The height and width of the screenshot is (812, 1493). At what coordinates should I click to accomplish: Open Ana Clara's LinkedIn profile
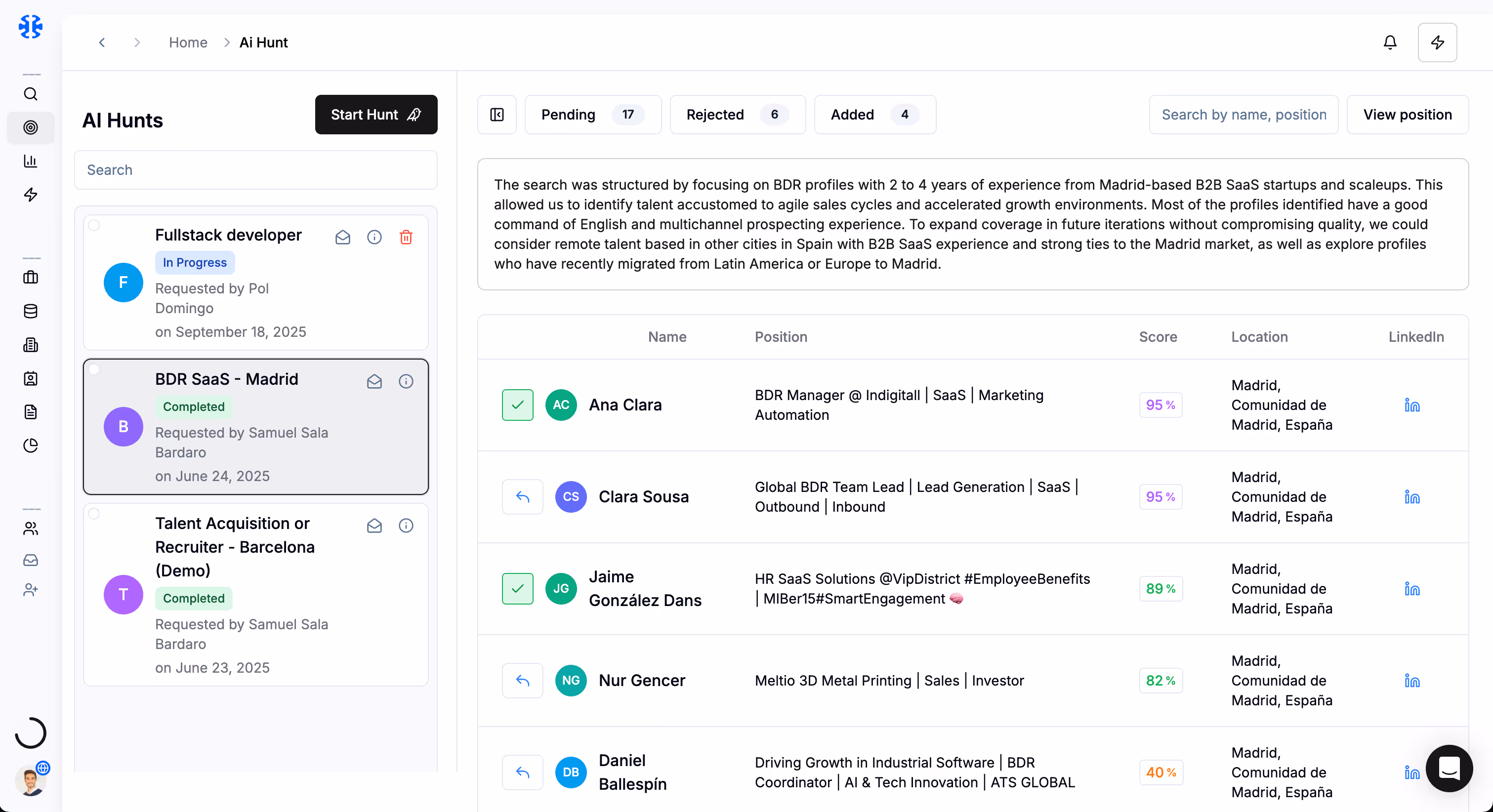tap(1412, 405)
